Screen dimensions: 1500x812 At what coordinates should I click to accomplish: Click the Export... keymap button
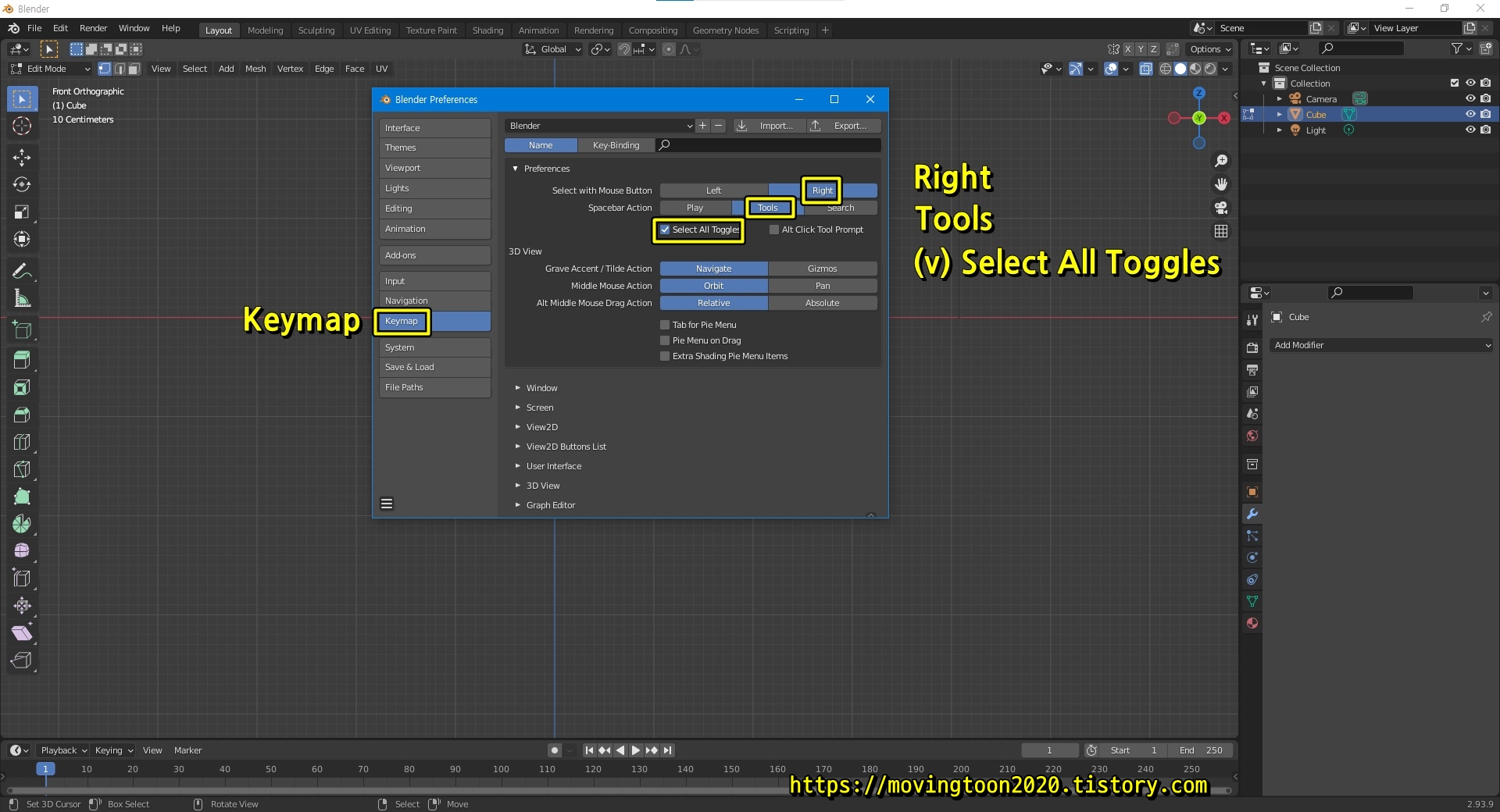click(843, 126)
